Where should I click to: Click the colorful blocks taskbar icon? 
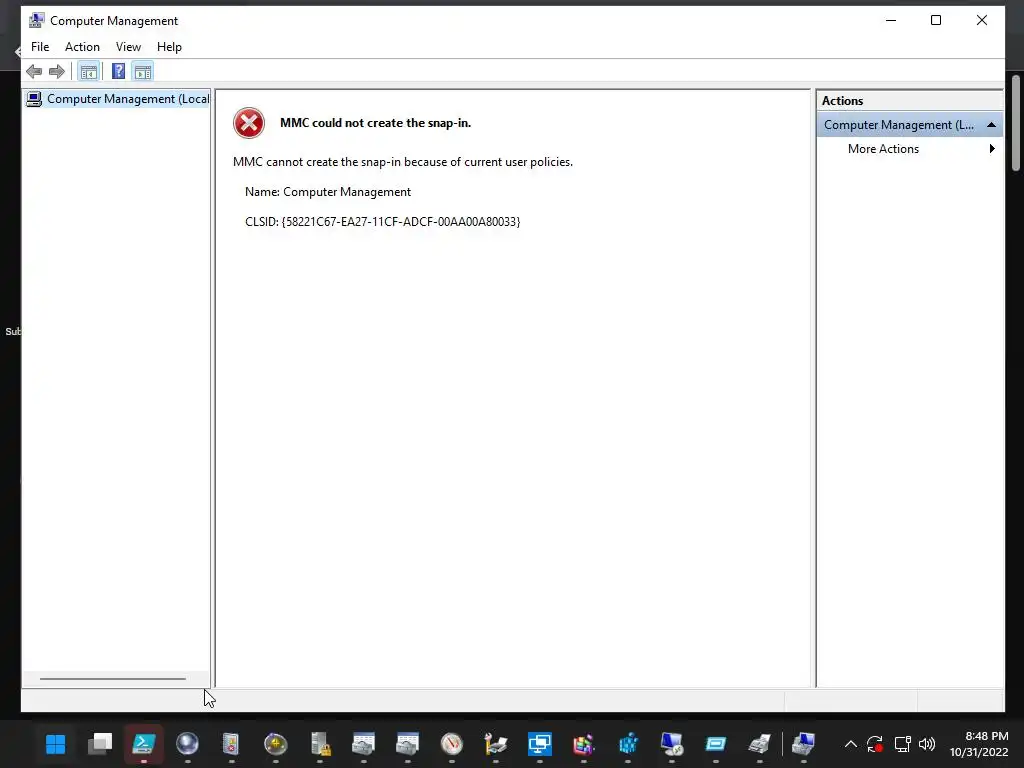[x=584, y=744]
